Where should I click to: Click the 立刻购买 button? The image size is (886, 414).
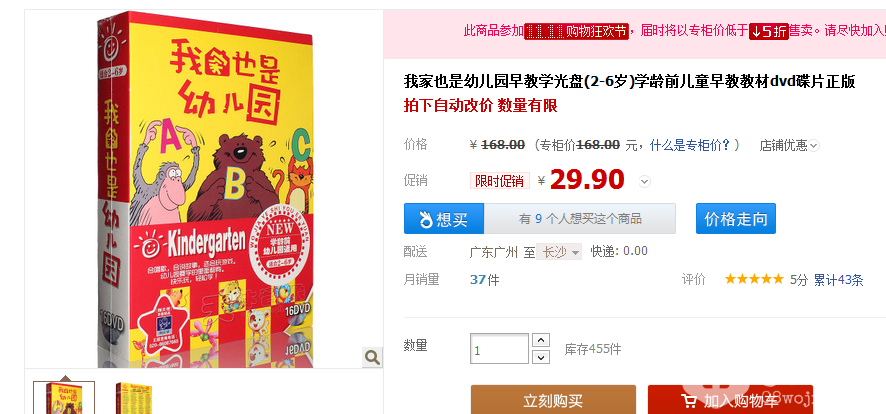553,400
